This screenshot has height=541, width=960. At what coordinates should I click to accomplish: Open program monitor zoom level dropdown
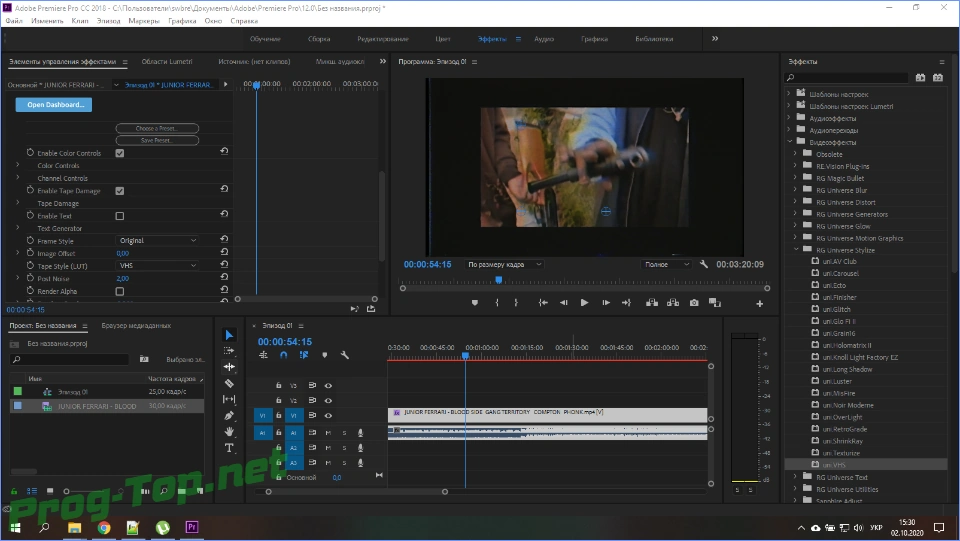tap(504, 264)
